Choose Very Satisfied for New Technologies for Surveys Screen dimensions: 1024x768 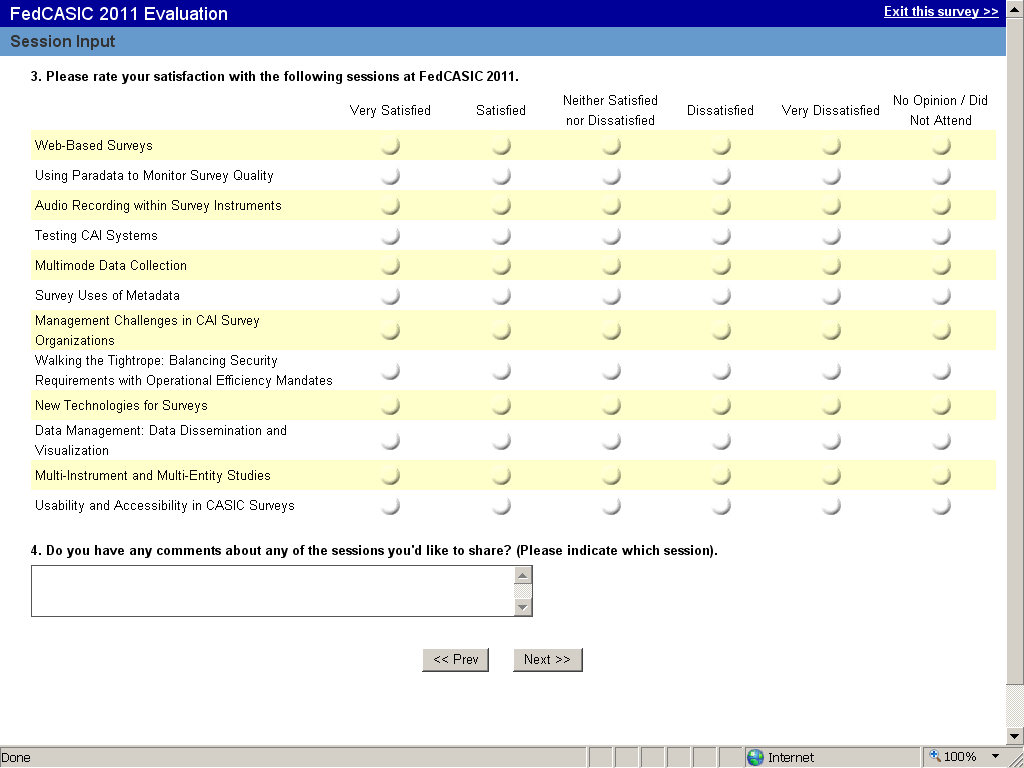390,406
